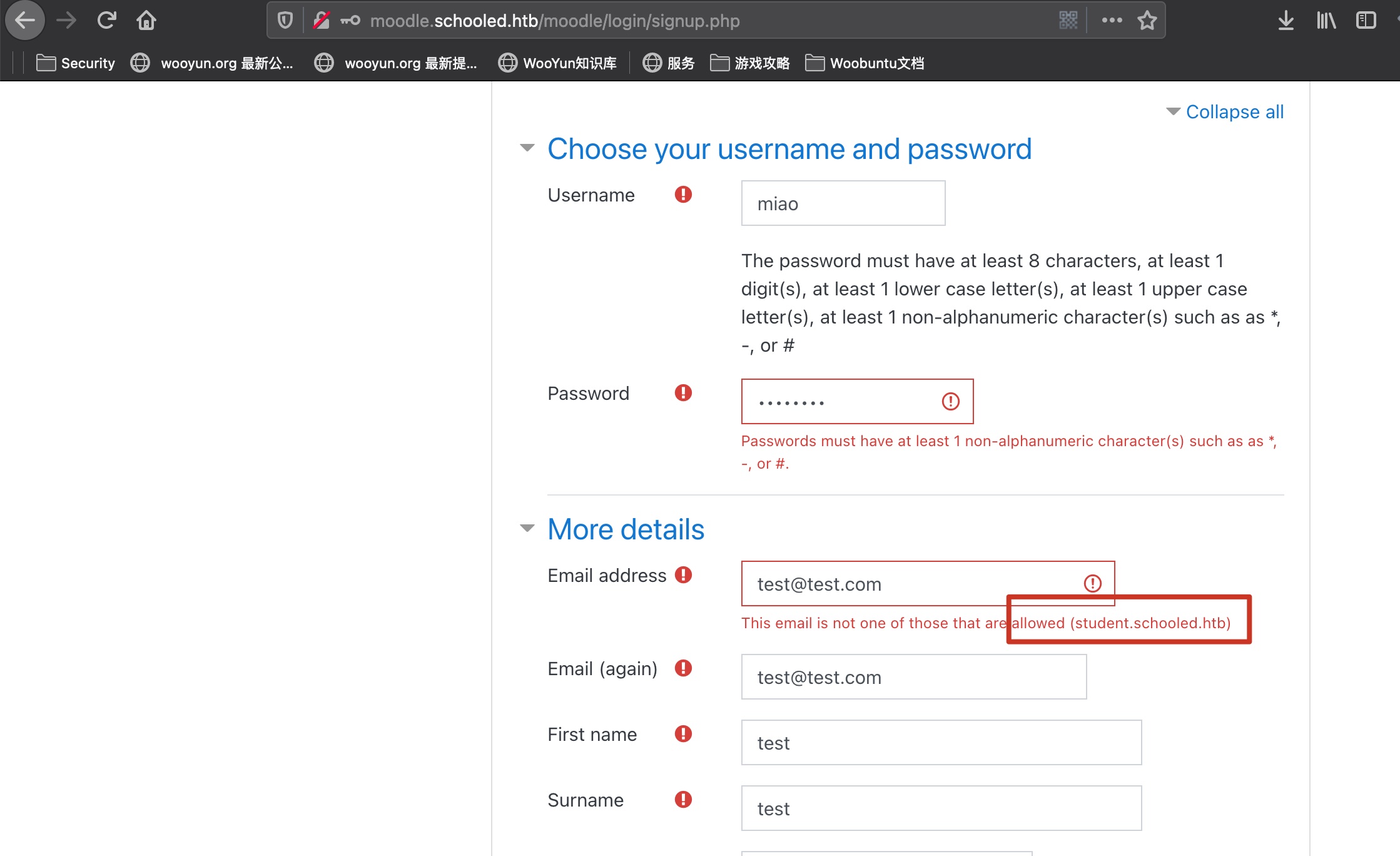Open page actions three-dot menu
The width and height of the screenshot is (1400, 856).
click(1112, 21)
